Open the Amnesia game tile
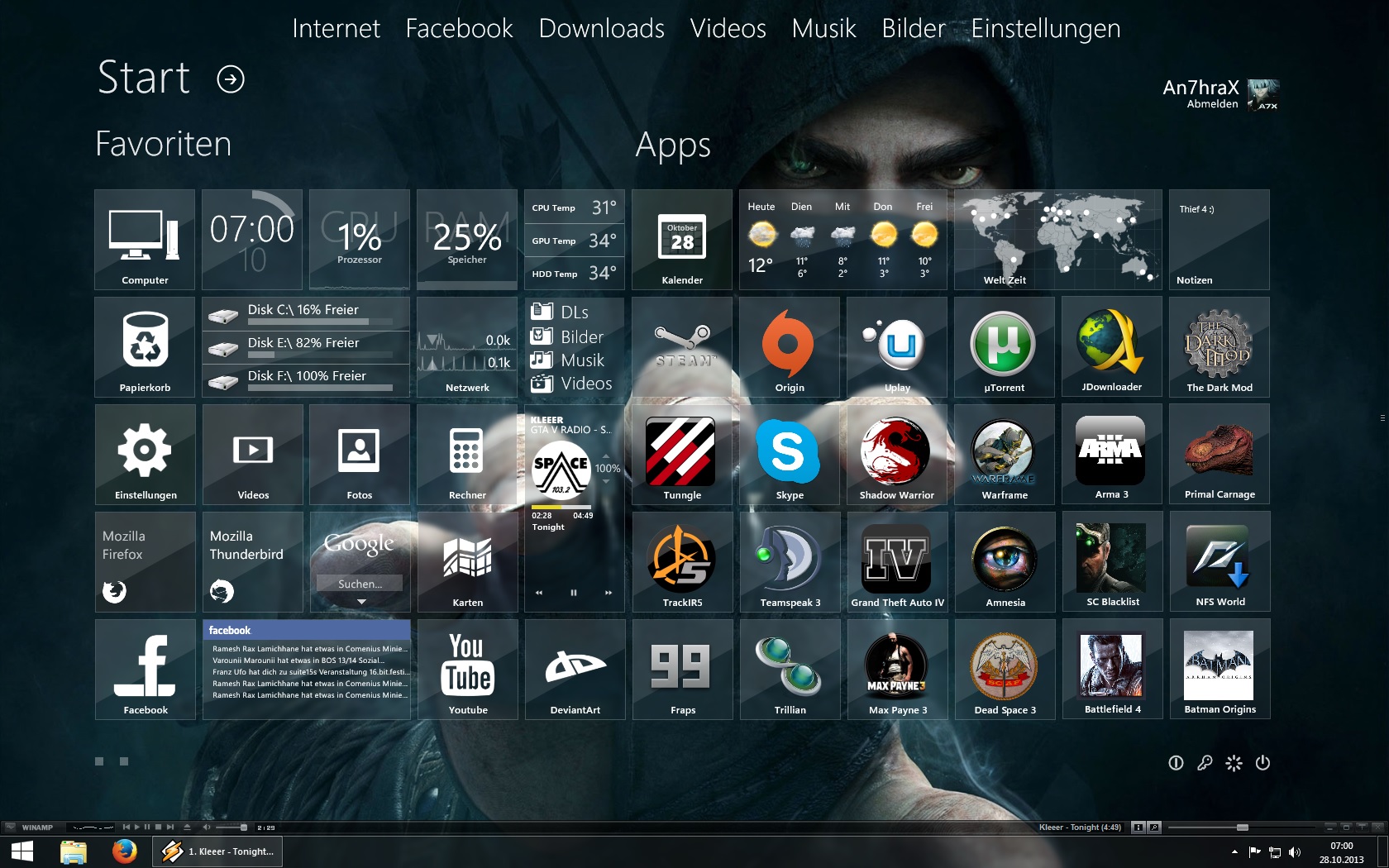 coord(1005,562)
